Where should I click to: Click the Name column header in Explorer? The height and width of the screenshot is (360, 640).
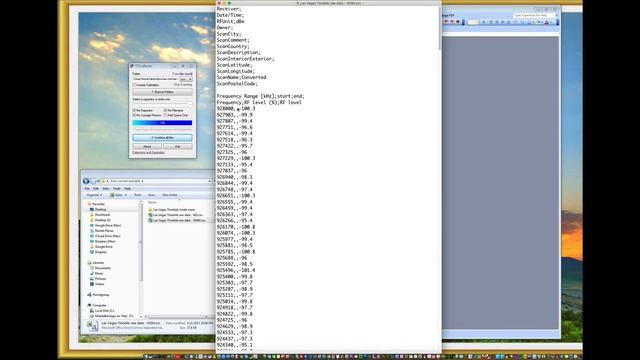[x=152, y=202]
